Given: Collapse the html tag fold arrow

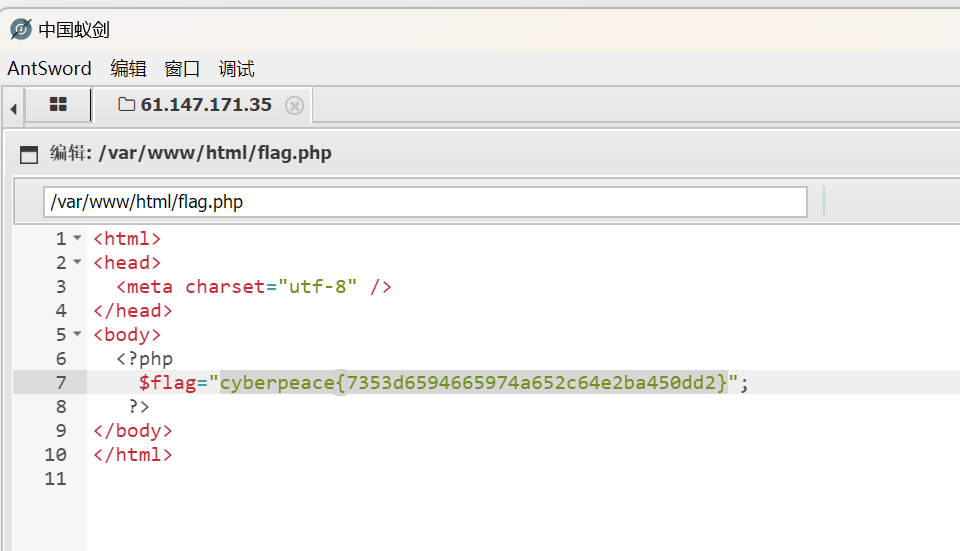Looking at the screenshot, I should tap(77, 238).
